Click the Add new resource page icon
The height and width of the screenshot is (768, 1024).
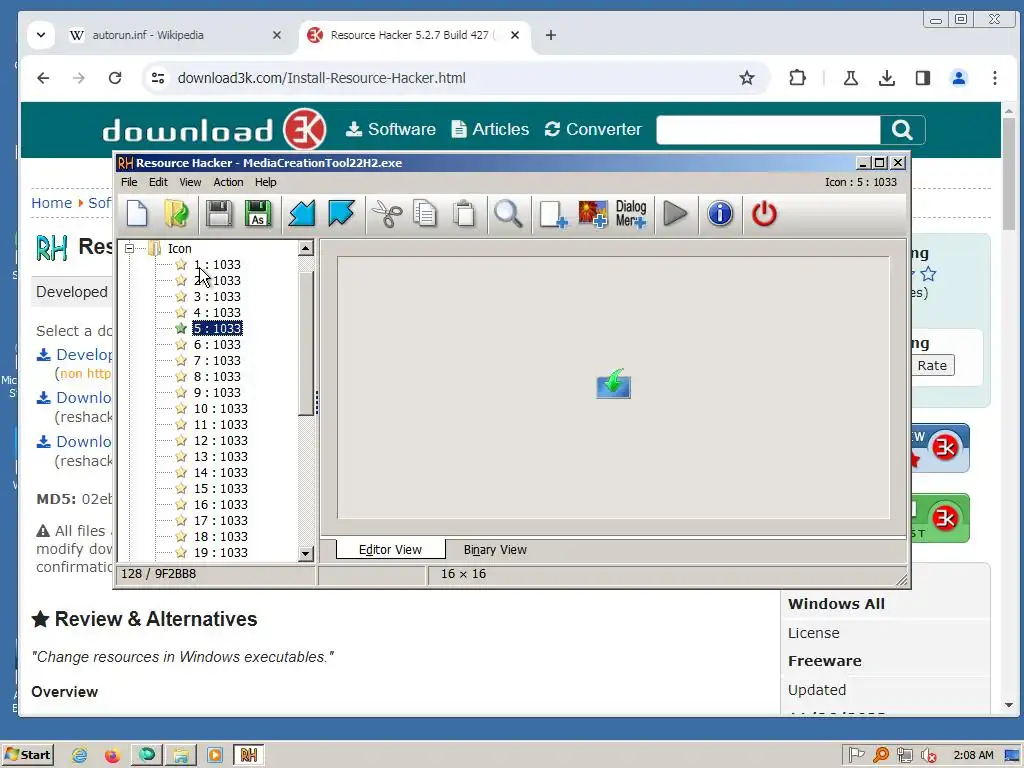[x=553, y=214]
